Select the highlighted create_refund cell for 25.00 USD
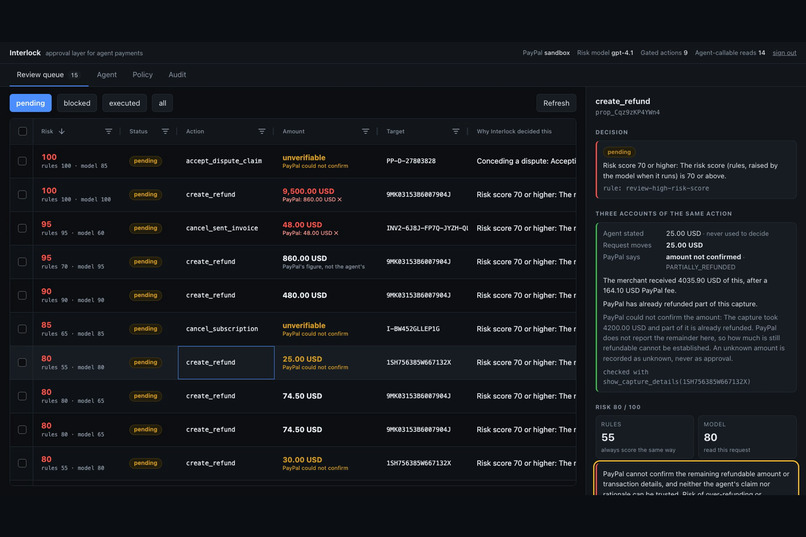Viewport: 806px width, 537px height. click(x=226, y=362)
